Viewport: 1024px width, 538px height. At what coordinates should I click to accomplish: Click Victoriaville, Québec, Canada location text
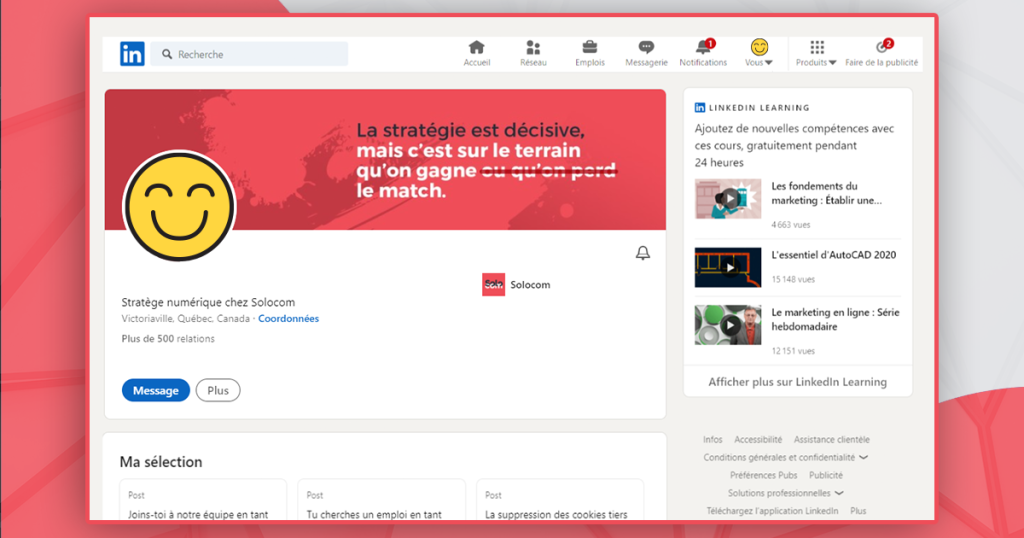point(185,319)
